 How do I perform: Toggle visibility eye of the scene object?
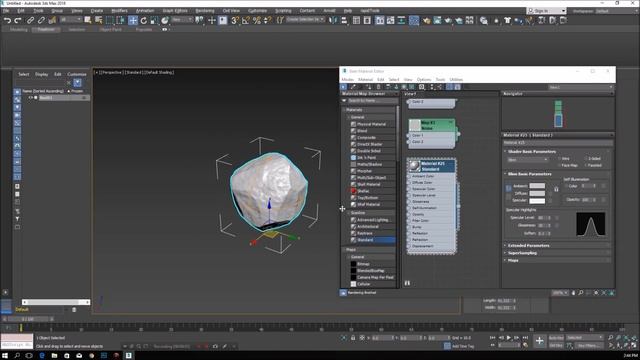[31, 98]
